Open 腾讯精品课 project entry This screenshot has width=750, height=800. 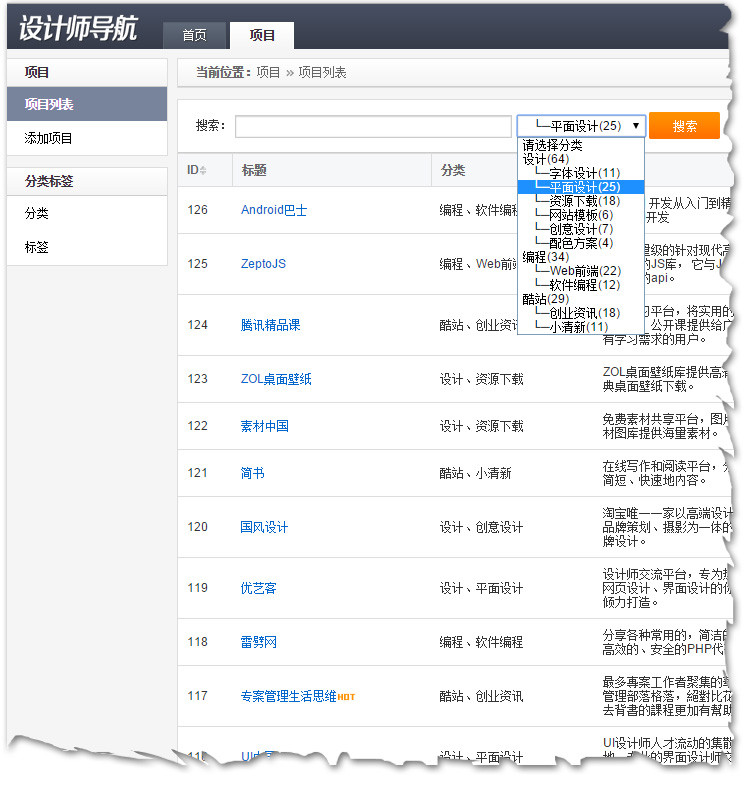pyautogui.click(x=270, y=325)
